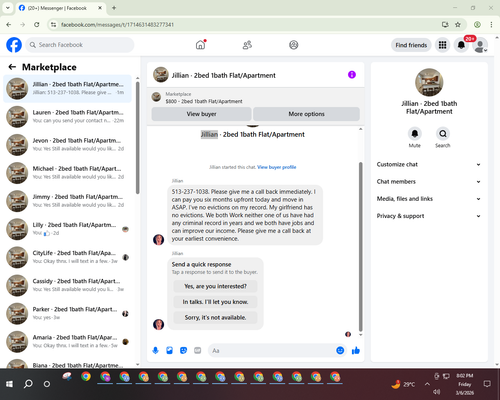Send quick reply 'Sorry, it's not available.'
This screenshot has height=400, width=500.
tap(215, 318)
